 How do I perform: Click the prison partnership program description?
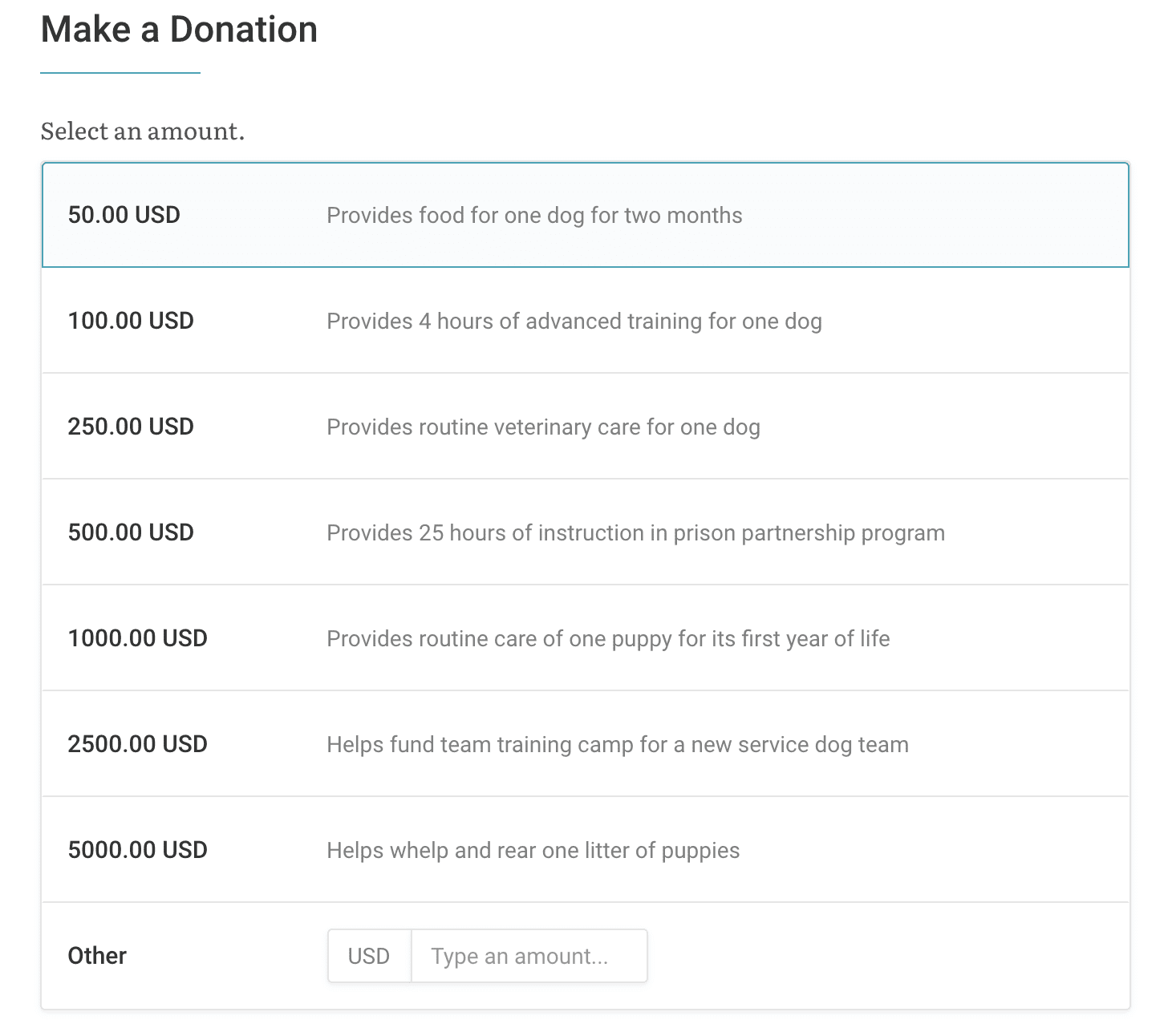pyautogui.click(x=635, y=532)
